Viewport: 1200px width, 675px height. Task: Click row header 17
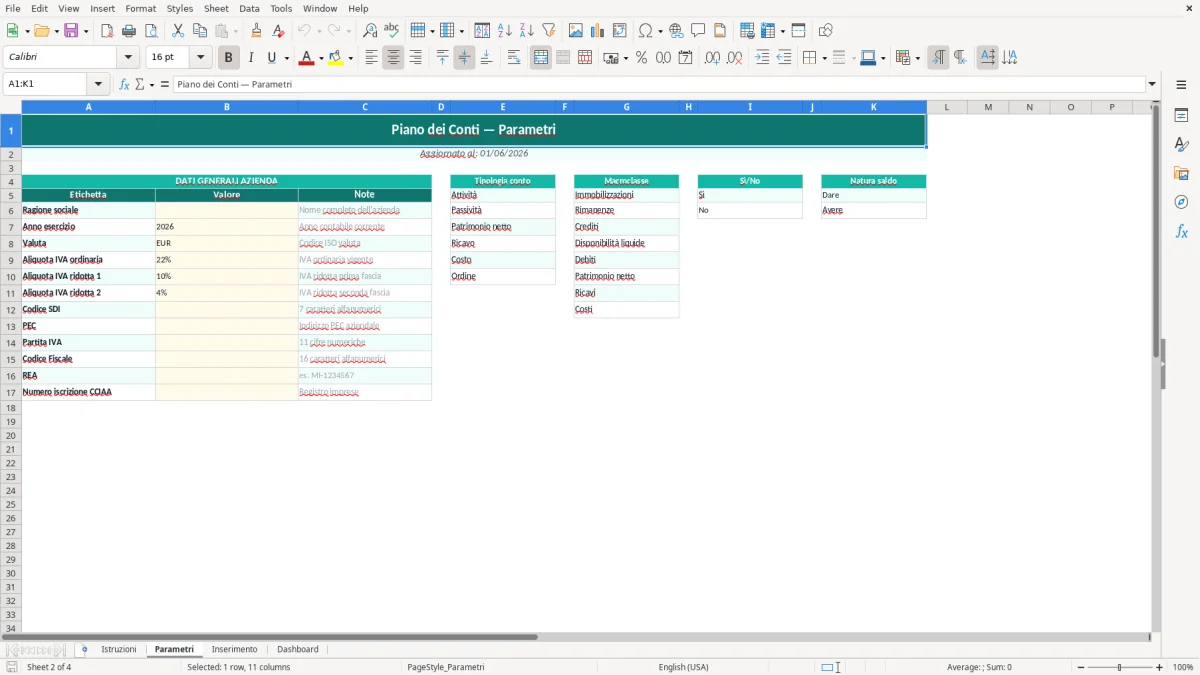(x=11, y=392)
